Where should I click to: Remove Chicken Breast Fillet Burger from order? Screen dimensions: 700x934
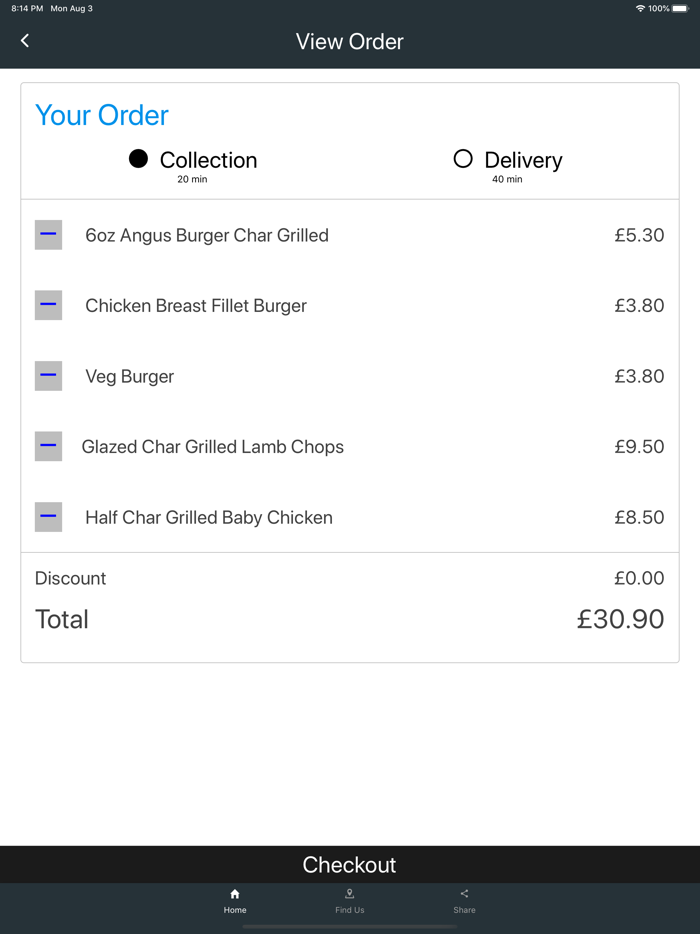[48, 305]
